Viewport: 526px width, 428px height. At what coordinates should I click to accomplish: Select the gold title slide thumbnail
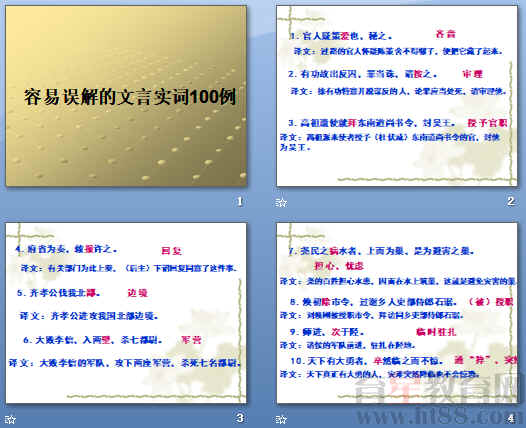(x=126, y=96)
